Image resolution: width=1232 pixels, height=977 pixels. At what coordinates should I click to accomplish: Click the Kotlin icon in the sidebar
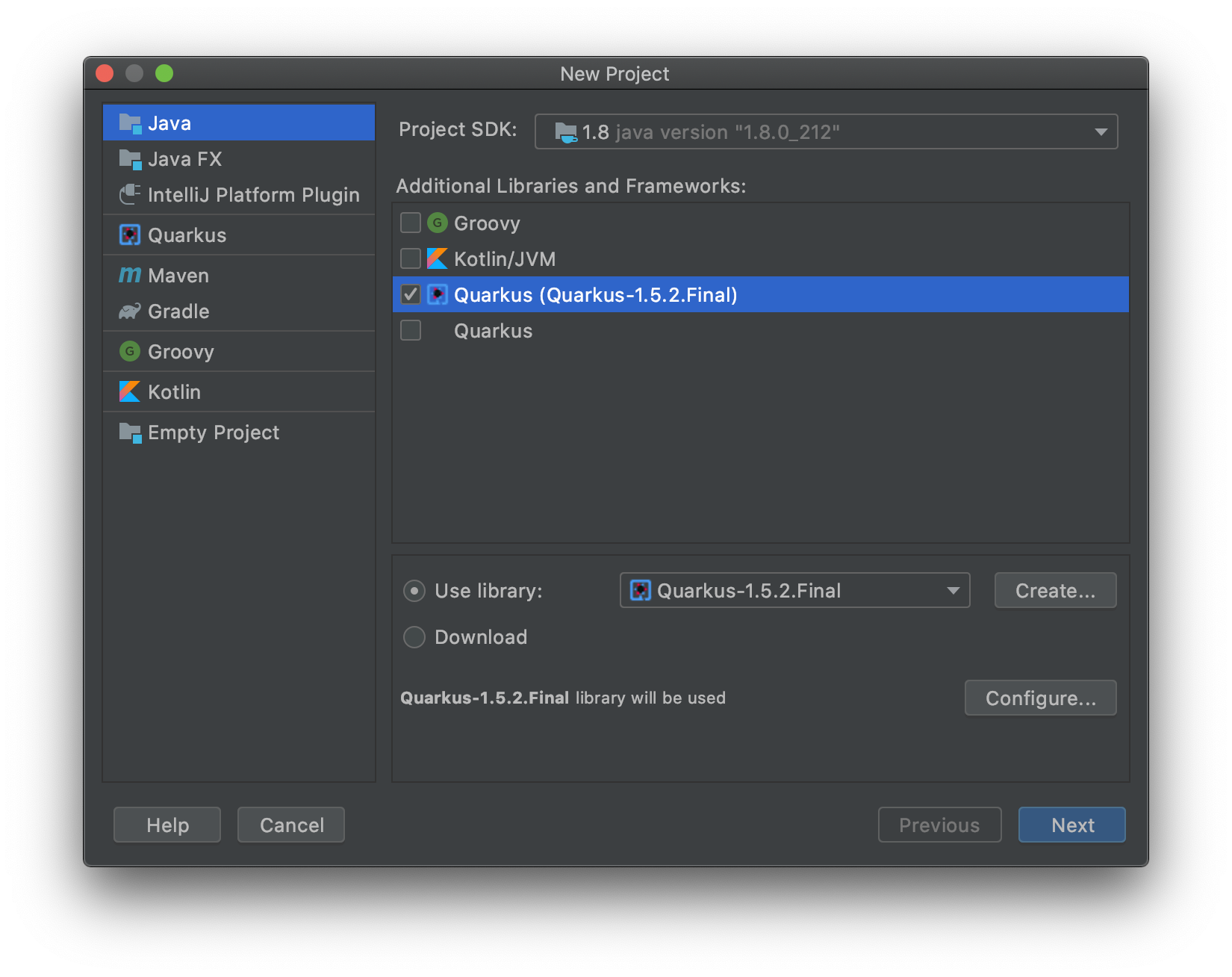[x=130, y=392]
